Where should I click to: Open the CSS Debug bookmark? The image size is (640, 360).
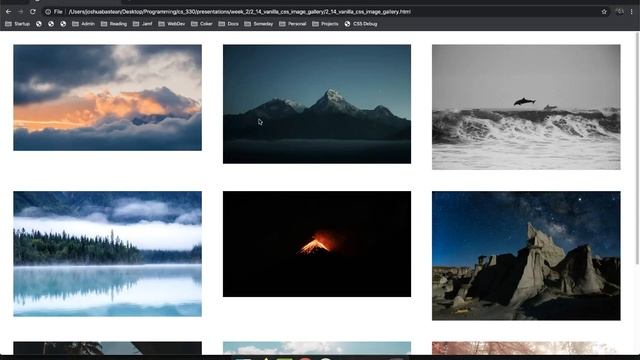(361, 24)
